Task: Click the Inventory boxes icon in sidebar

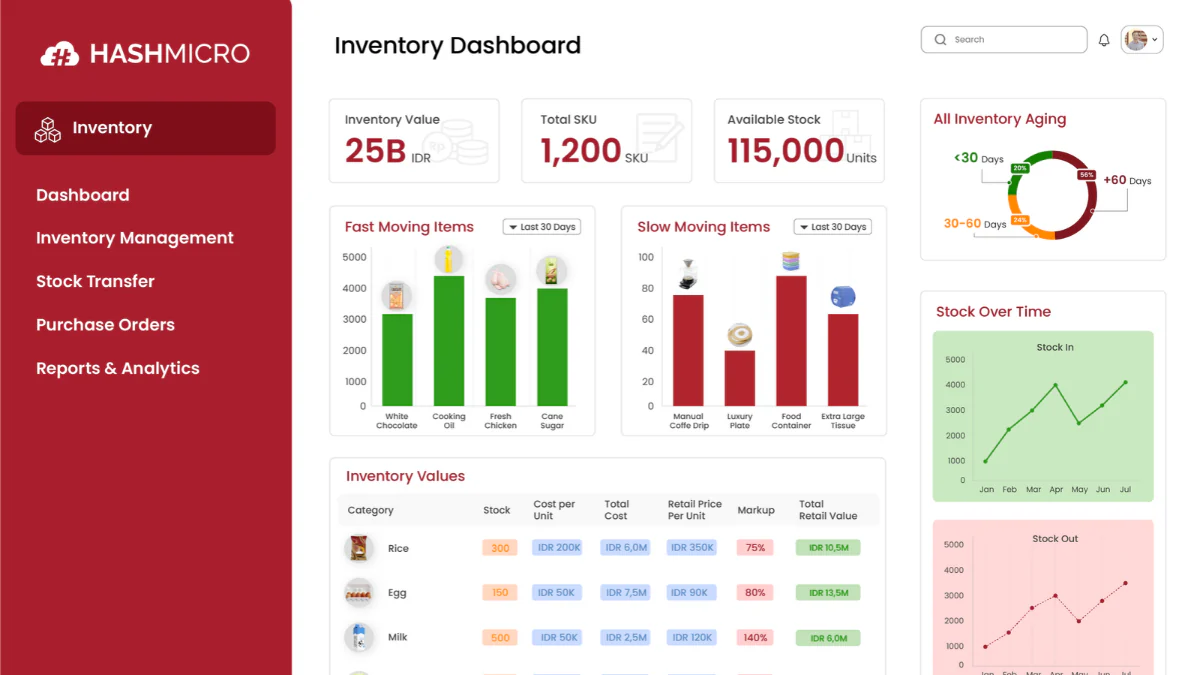Action: [x=47, y=129]
